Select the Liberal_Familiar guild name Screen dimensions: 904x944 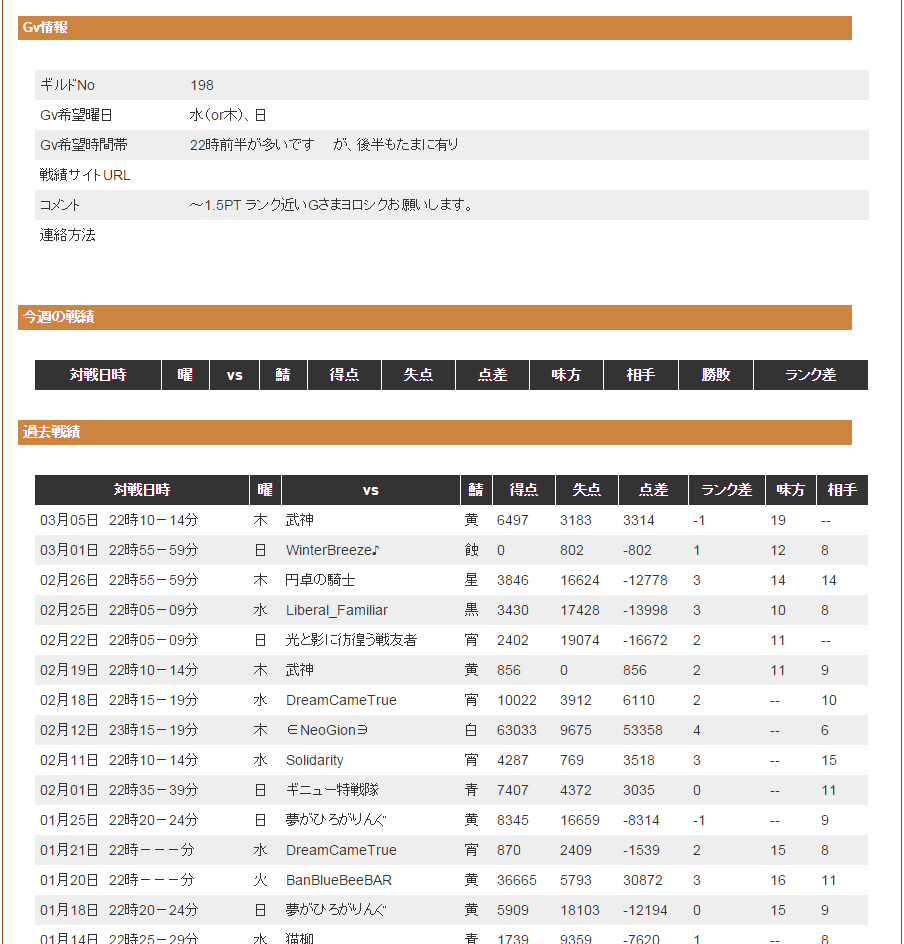click(336, 610)
